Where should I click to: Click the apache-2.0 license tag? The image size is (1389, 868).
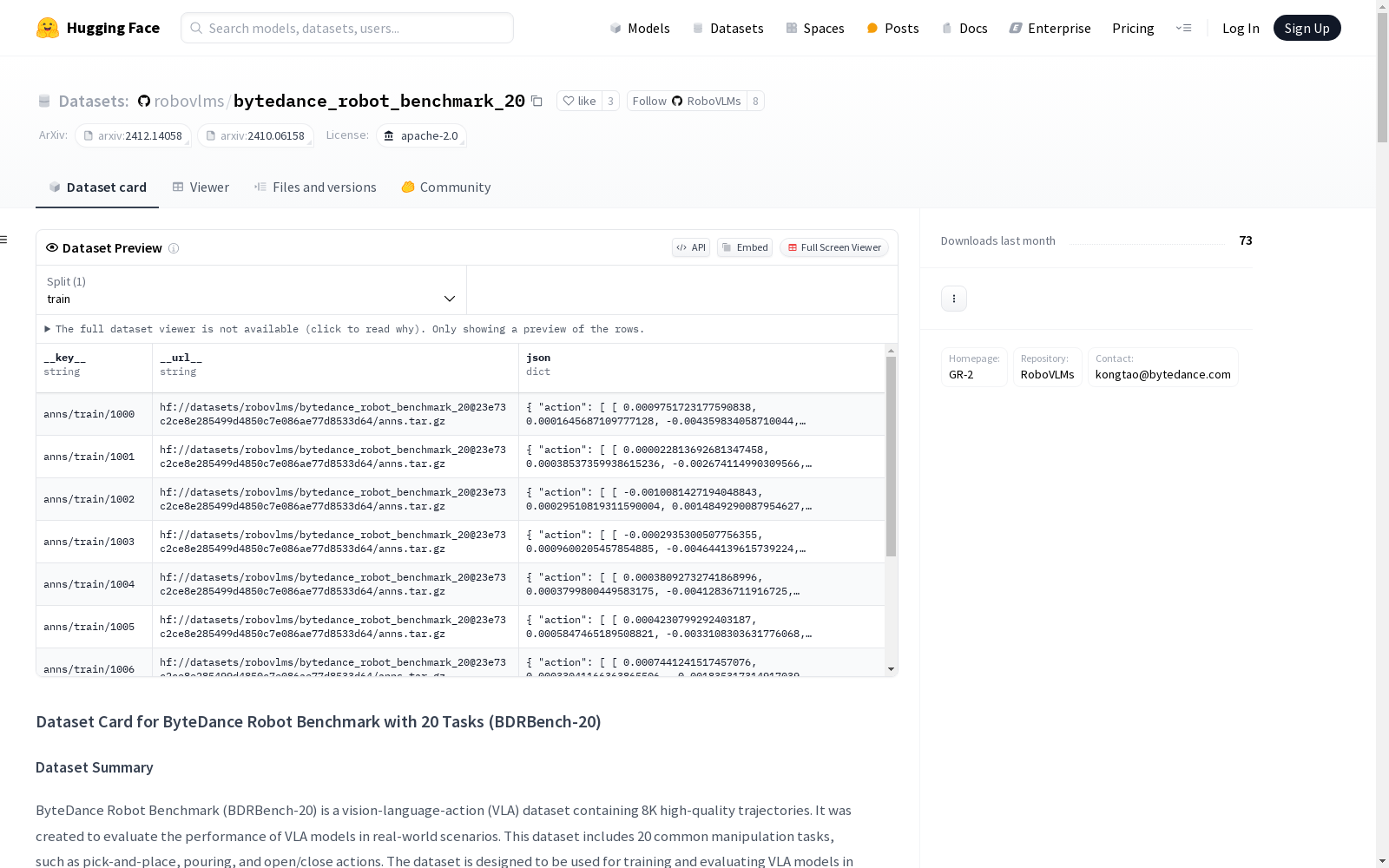(x=421, y=135)
